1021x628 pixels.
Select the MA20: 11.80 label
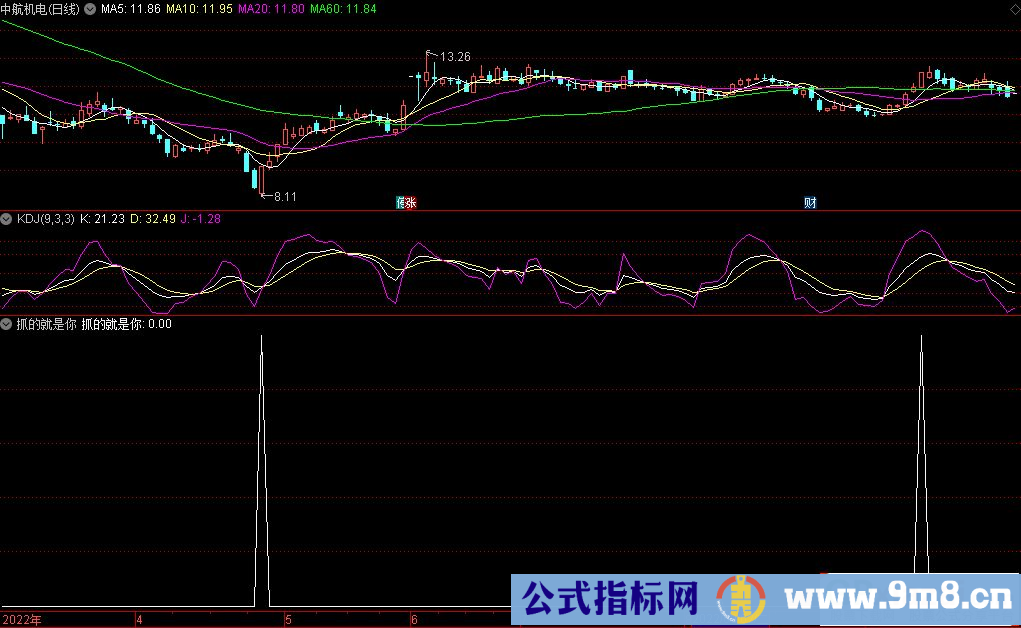point(271,9)
